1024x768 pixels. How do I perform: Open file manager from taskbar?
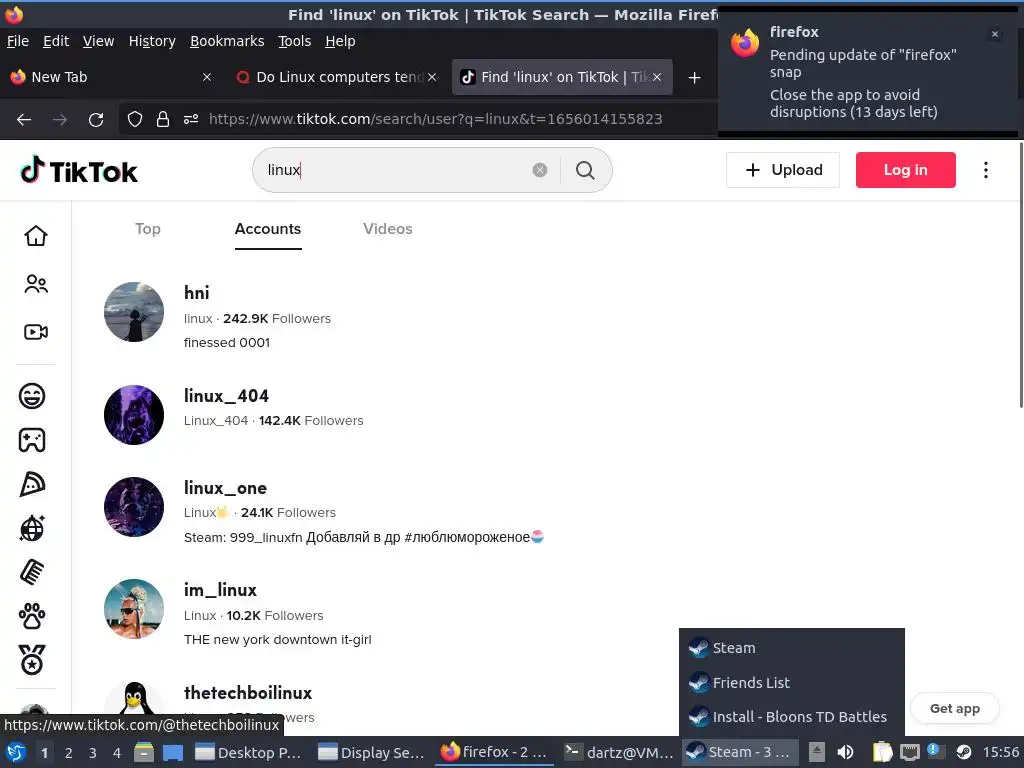click(x=144, y=752)
